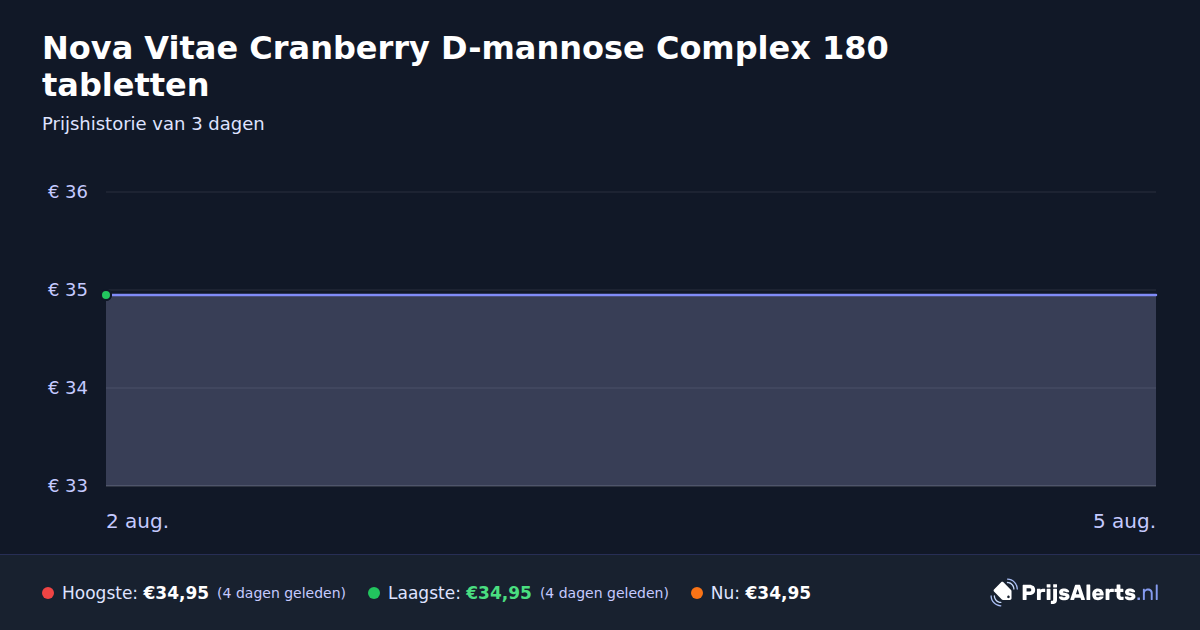Click the green Laagste €34,95 value
Viewport: 1200px width, 630px height.
498,593
